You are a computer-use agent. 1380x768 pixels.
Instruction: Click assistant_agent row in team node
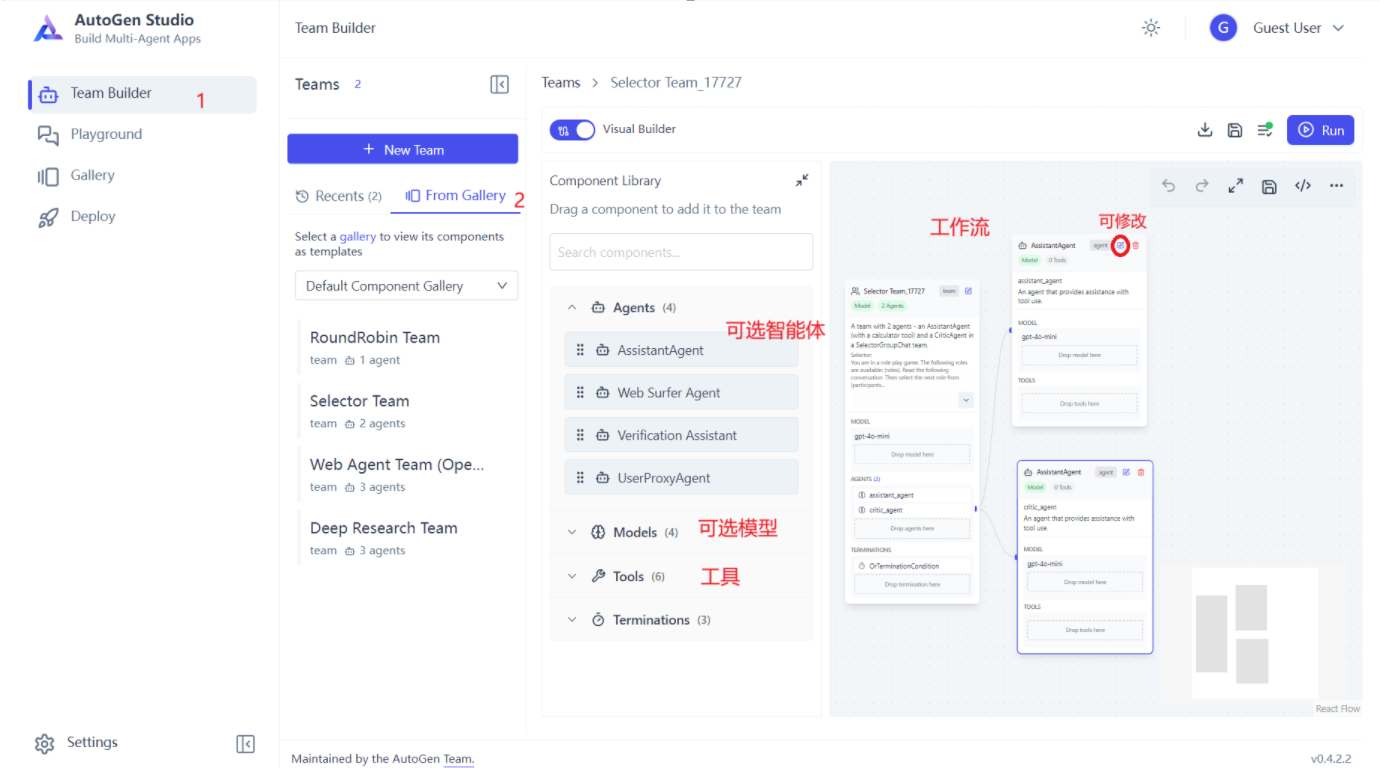[x=911, y=495]
